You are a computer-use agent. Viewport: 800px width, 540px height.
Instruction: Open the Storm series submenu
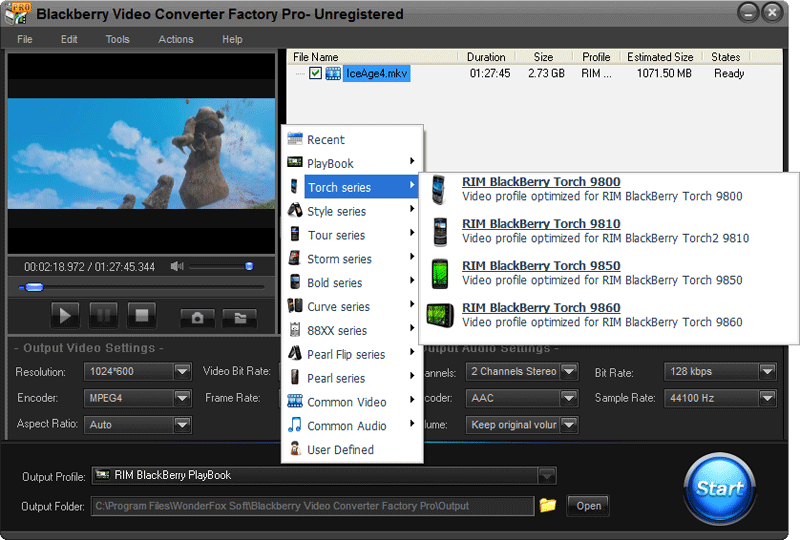pos(352,259)
